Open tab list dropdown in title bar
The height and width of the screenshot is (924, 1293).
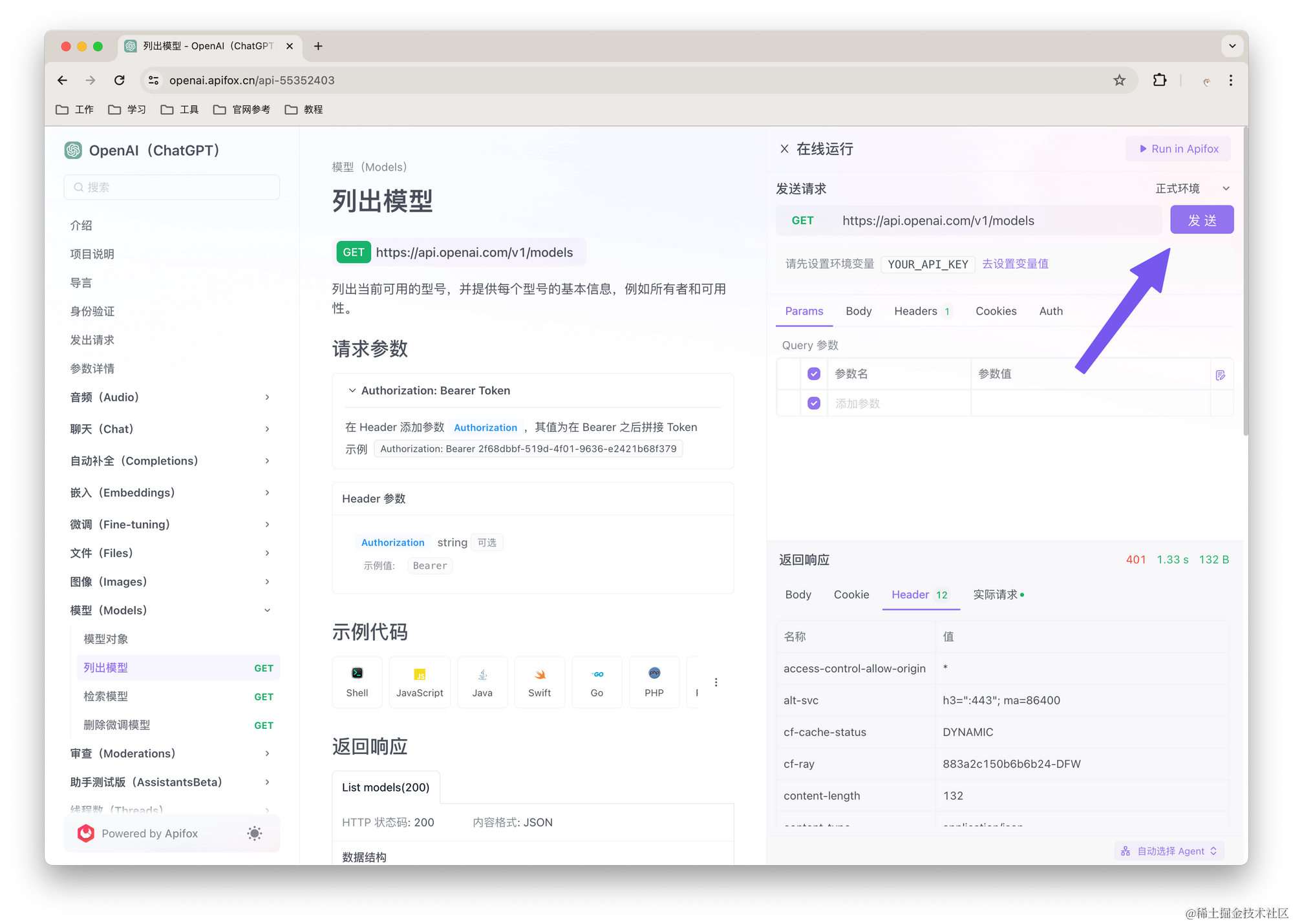[1232, 46]
